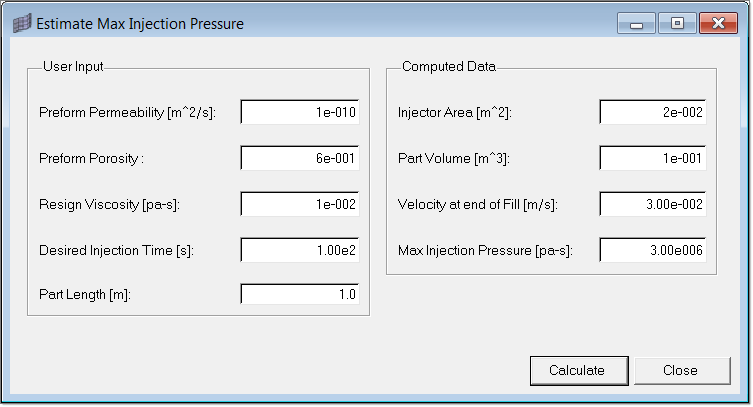Click the Max Injection Pressure result field

click(x=654, y=249)
